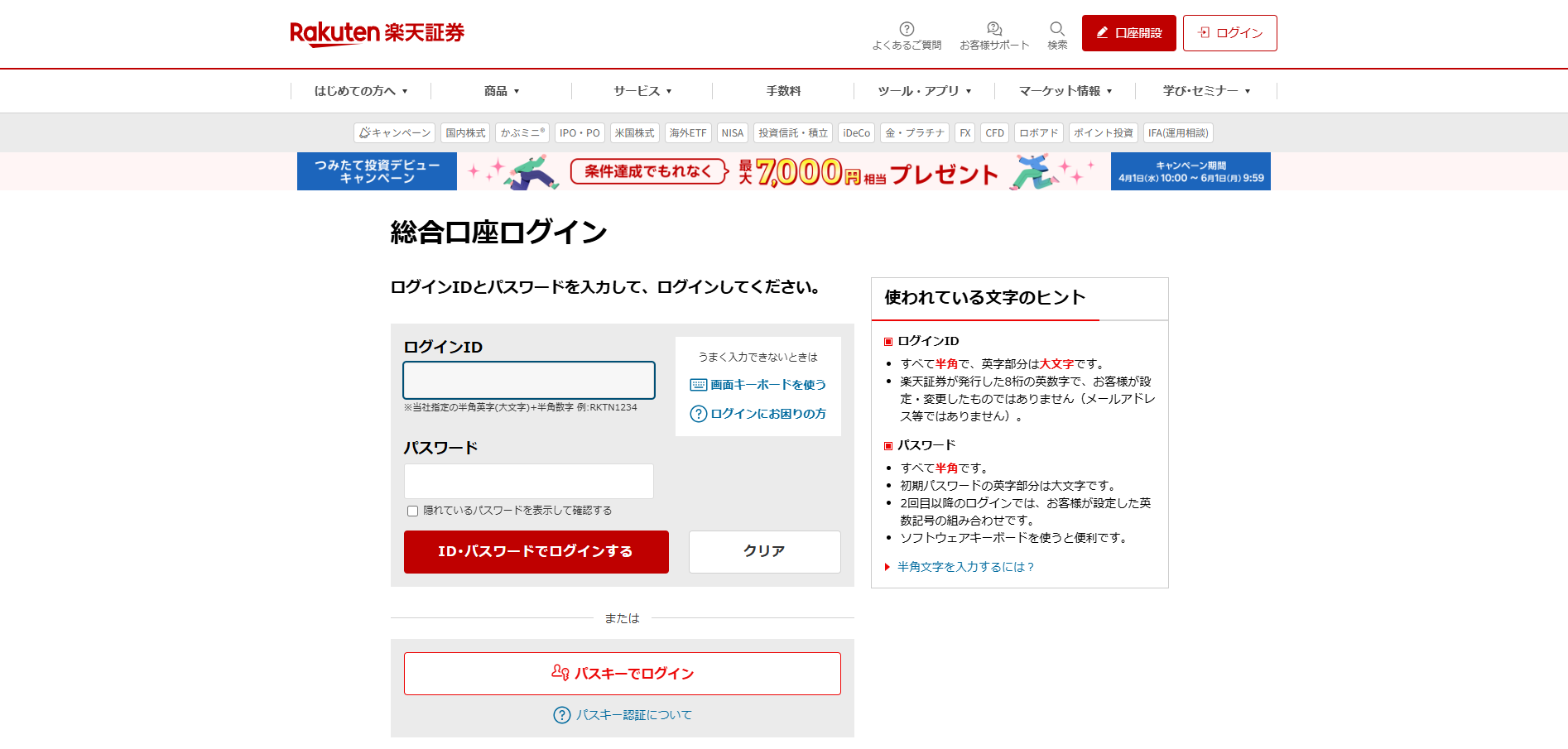
Task: Click the クリア button
Action: (x=763, y=551)
